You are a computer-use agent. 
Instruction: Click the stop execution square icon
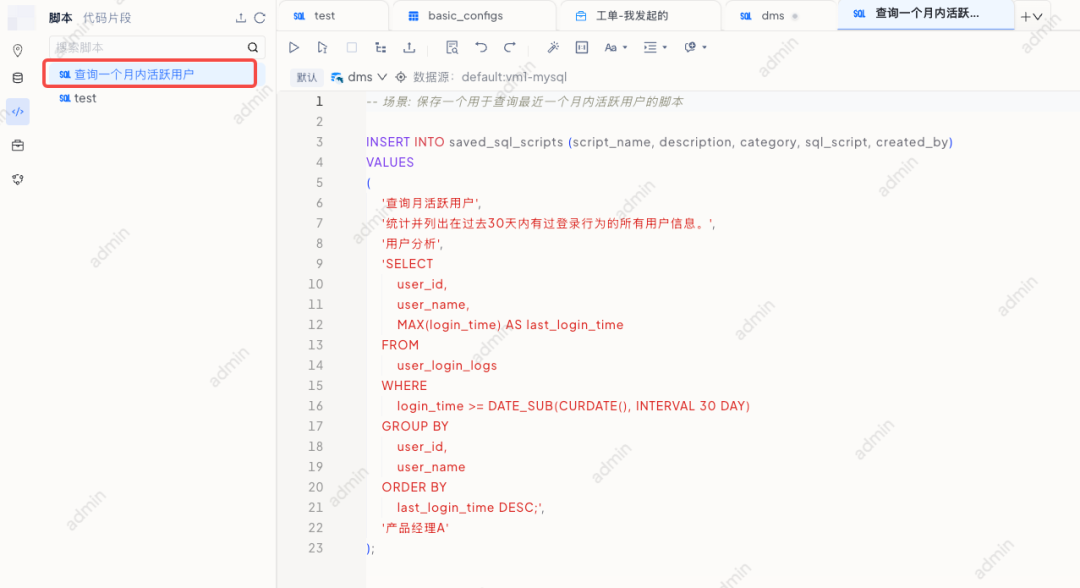(352, 48)
